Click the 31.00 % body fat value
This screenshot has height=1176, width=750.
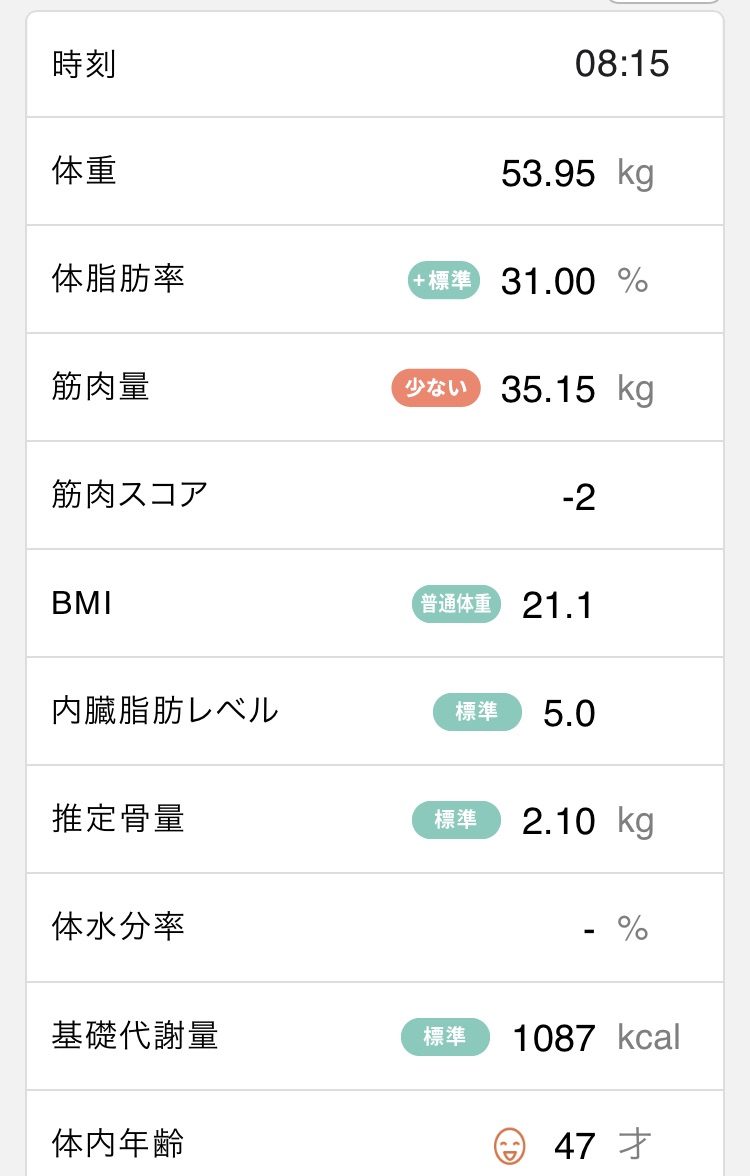coord(574,281)
